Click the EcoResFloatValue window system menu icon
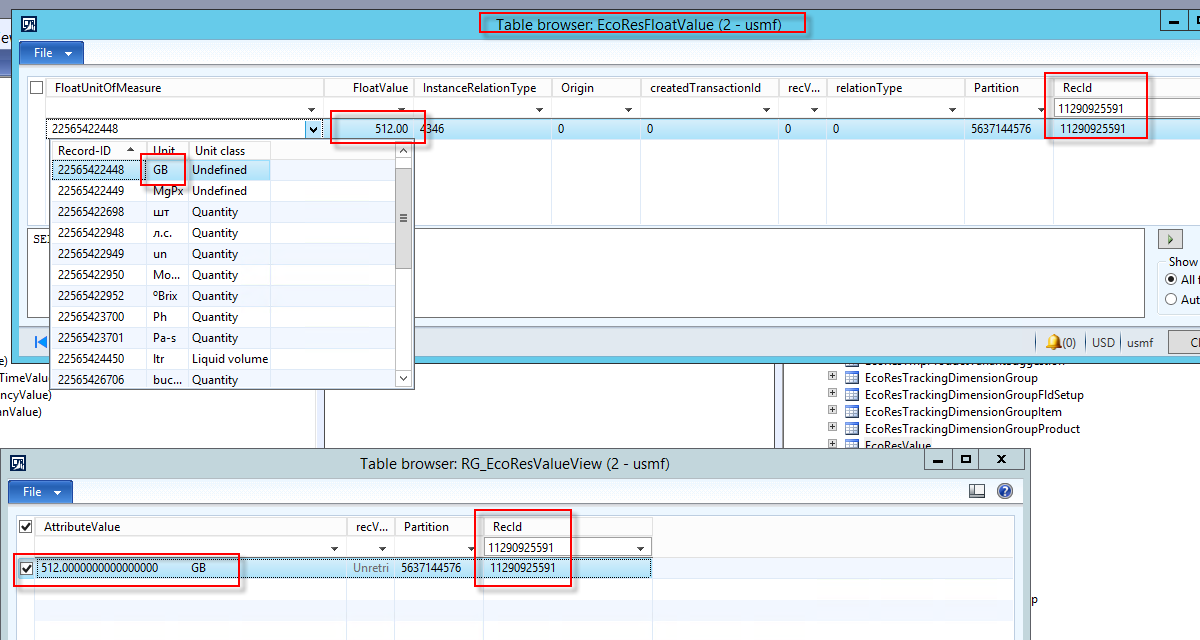Viewport: 1200px width, 640px height. (x=30, y=24)
